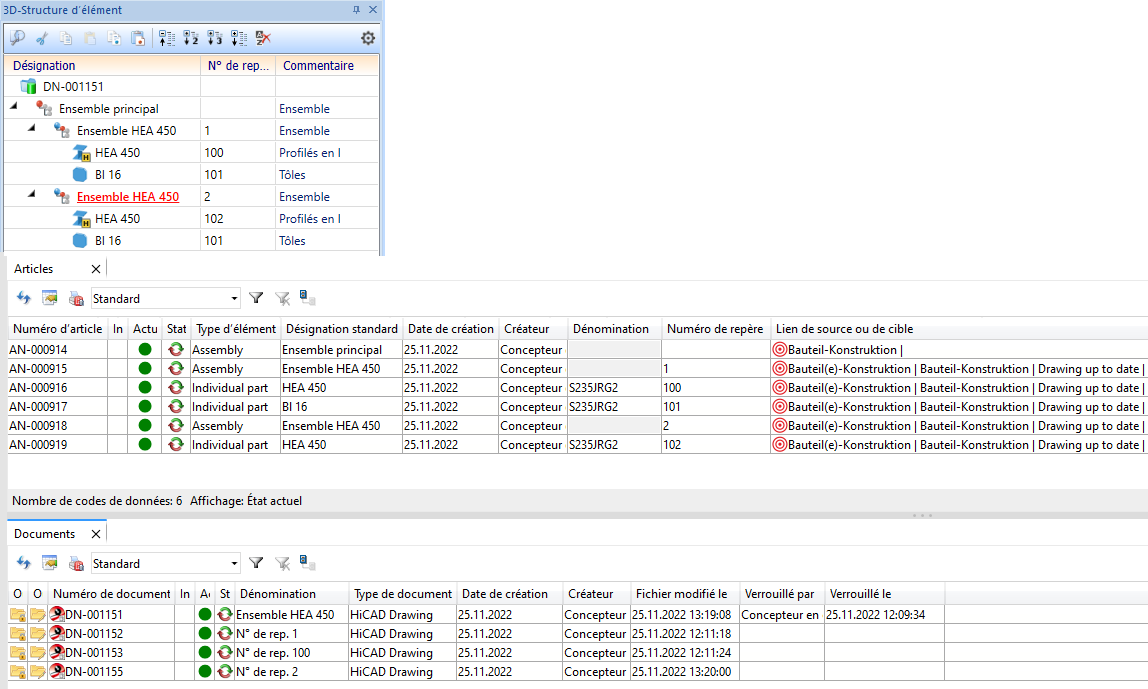Open locked folder icon for DN-001151
Viewport: 1148px width, 689px height.
[x=17, y=615]
